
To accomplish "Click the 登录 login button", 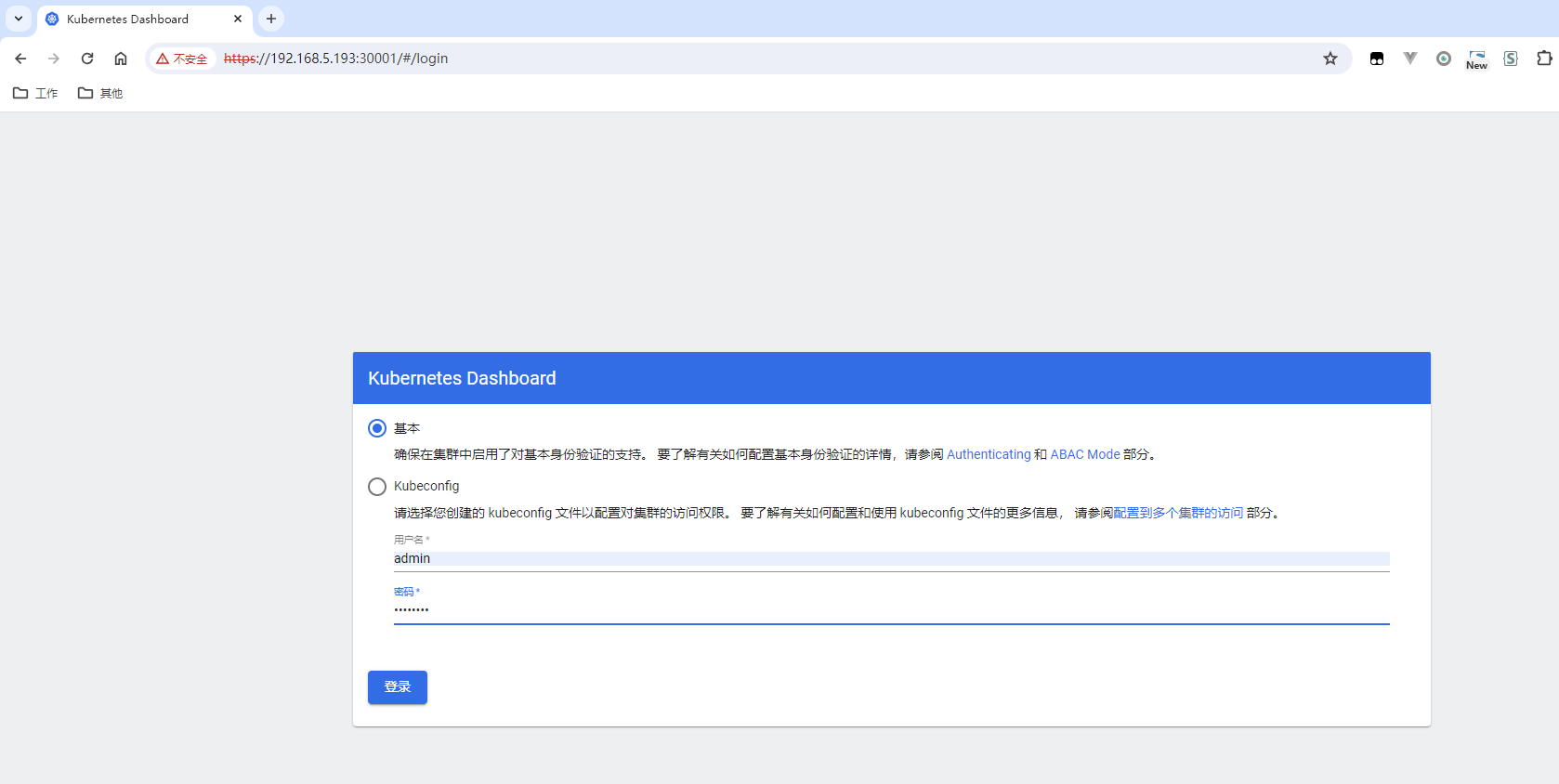I will tap(398, 687).
